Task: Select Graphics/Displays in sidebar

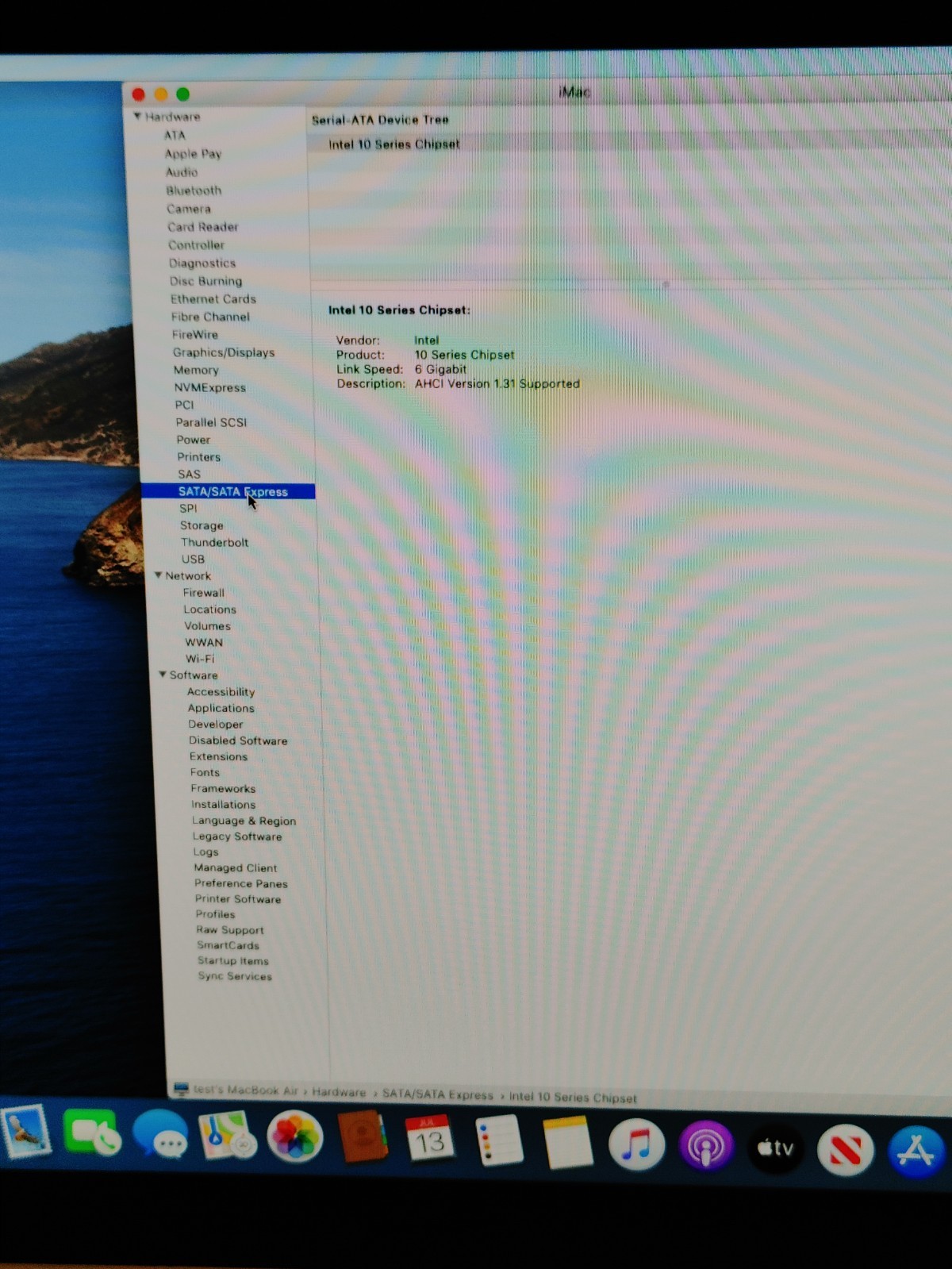Action: [224, 352]
